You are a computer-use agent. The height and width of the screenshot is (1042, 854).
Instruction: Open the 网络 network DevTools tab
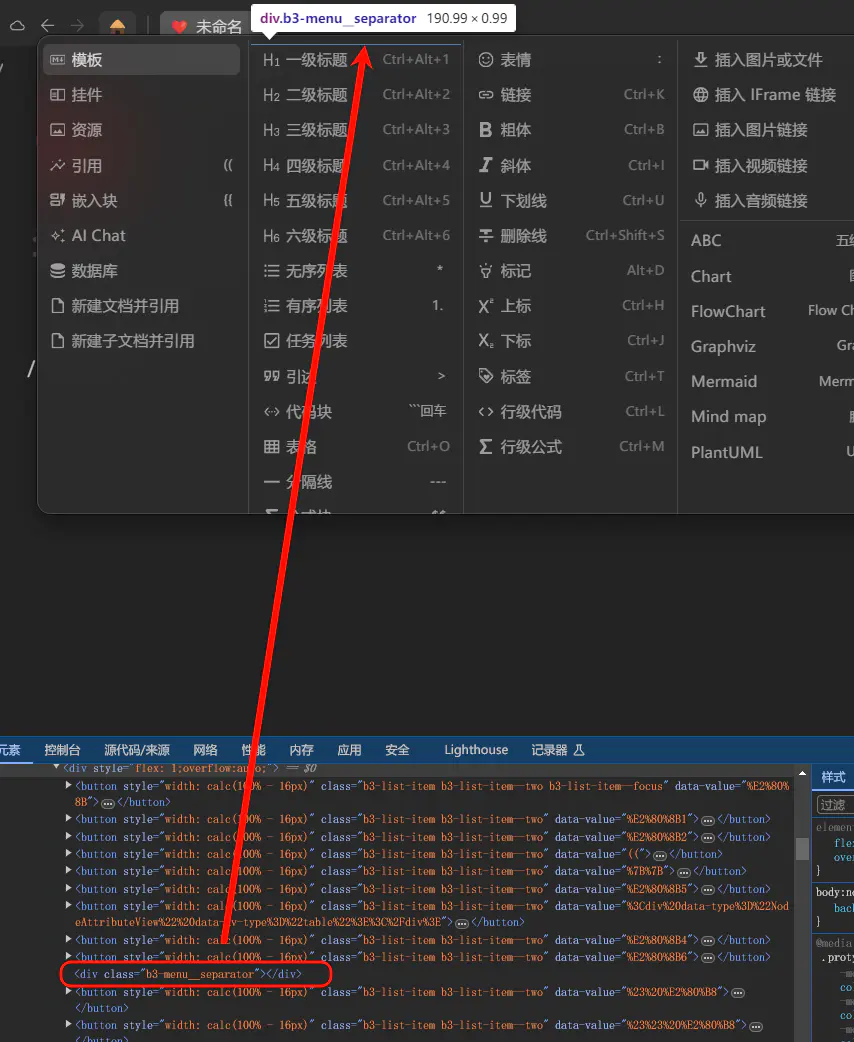click(x=205, y=750)
